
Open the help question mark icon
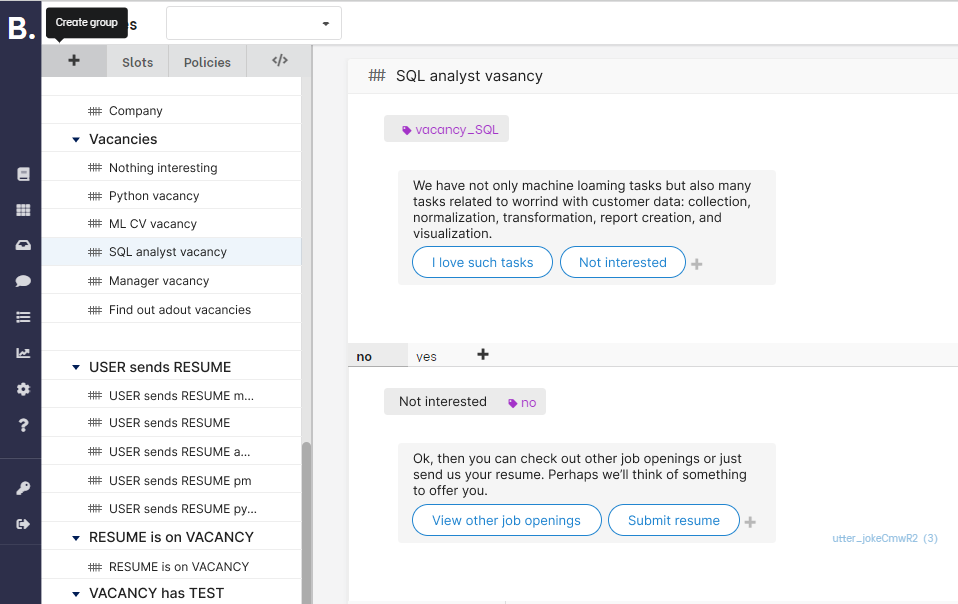pos(23,425)
